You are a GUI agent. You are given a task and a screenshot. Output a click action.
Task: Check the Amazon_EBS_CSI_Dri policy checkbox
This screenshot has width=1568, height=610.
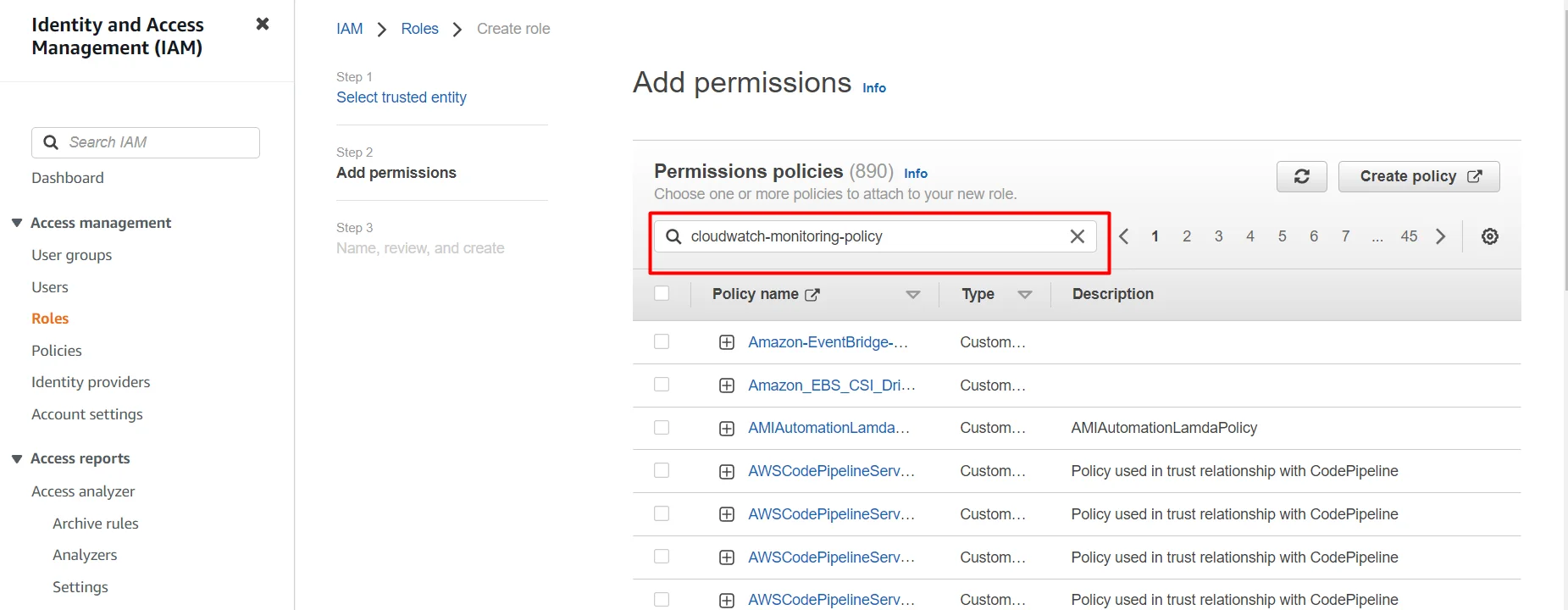click(x=662, y=385)
